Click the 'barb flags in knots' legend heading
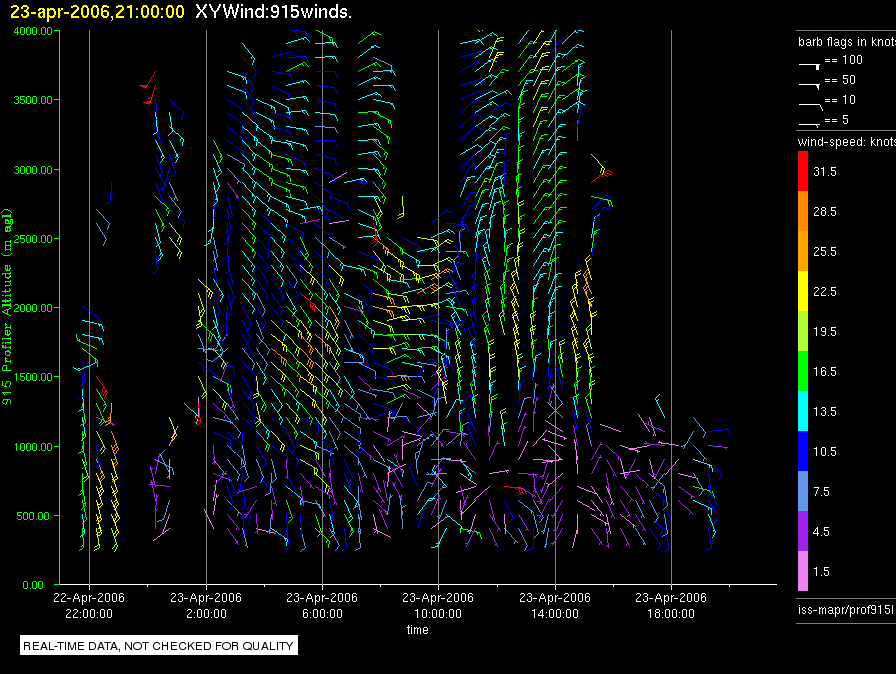Viewport: 896px width, 674px height. point(847,42)
